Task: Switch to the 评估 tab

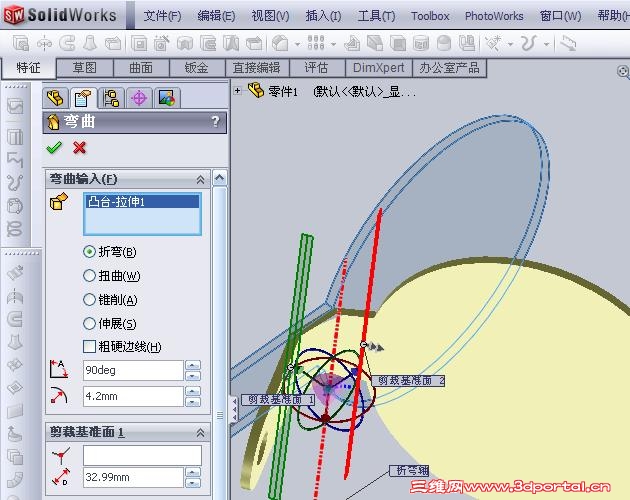Action: [x=317, y=68]
